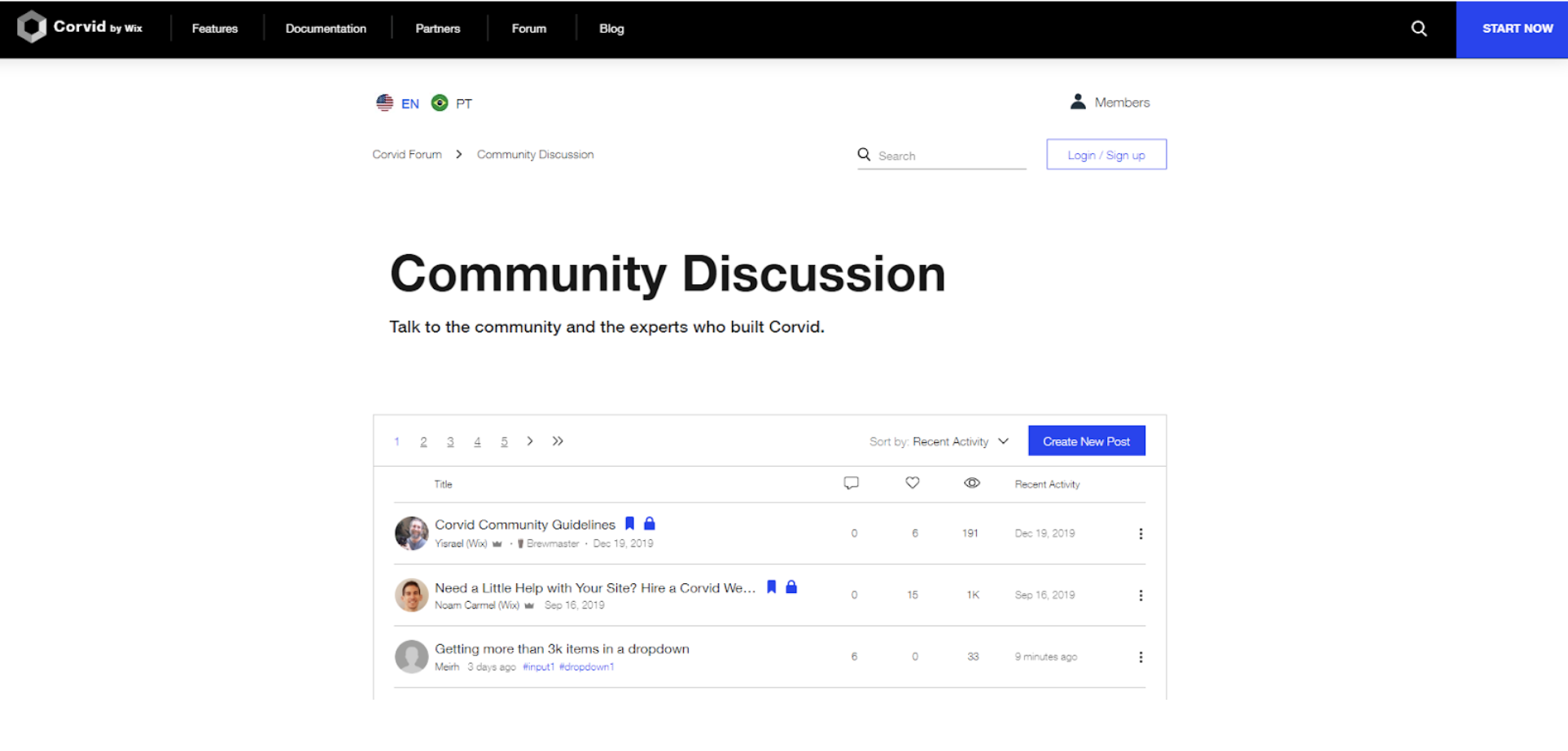Viewport: 1568px width, 751px height.
Task: Jump to last page double arrow
Action: click(558, 441)
